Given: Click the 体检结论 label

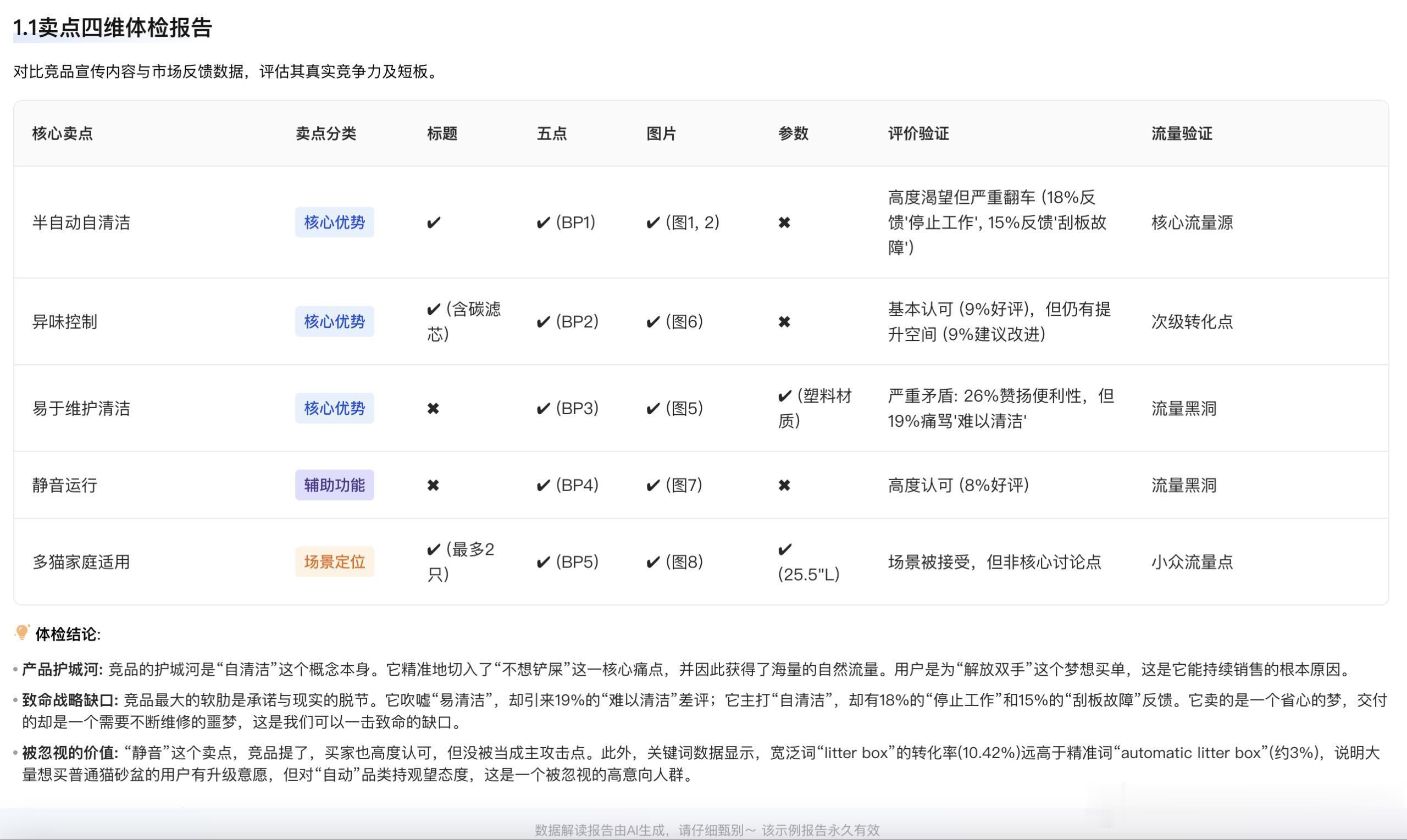Looking at the screenshot, I should tap(68, 634).
